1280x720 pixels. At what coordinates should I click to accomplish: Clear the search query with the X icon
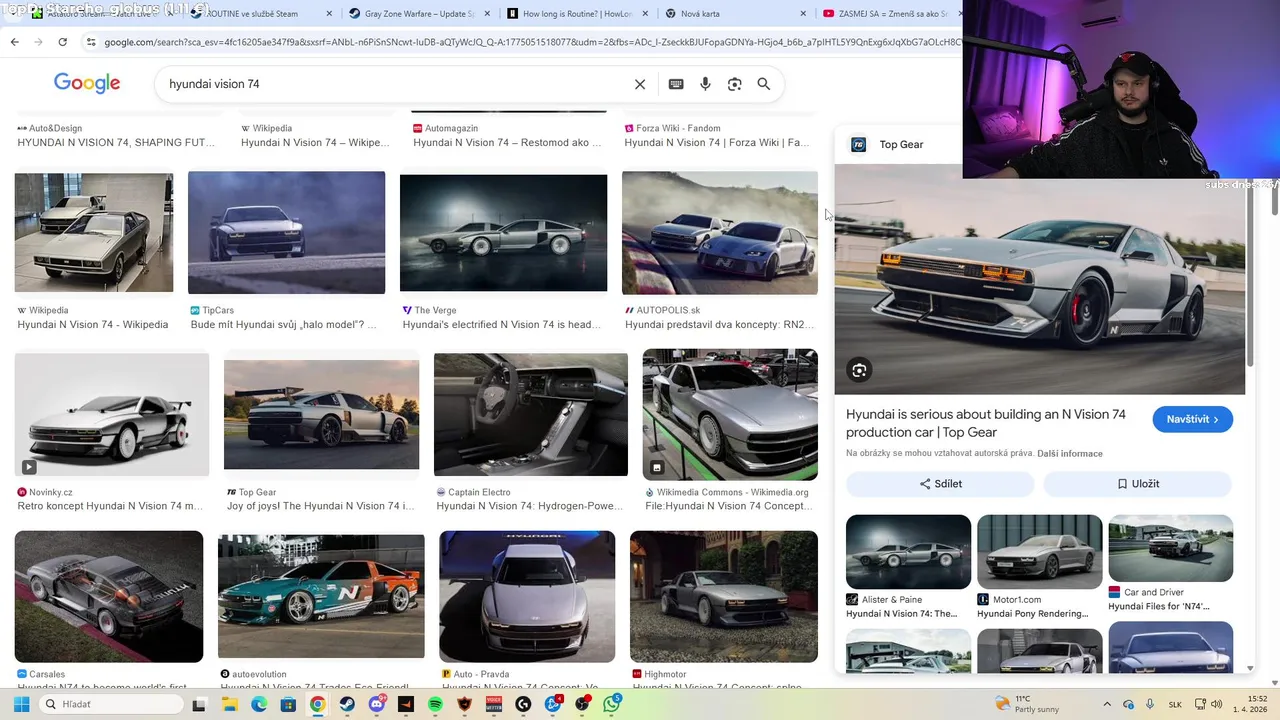(x=640, y=84)
